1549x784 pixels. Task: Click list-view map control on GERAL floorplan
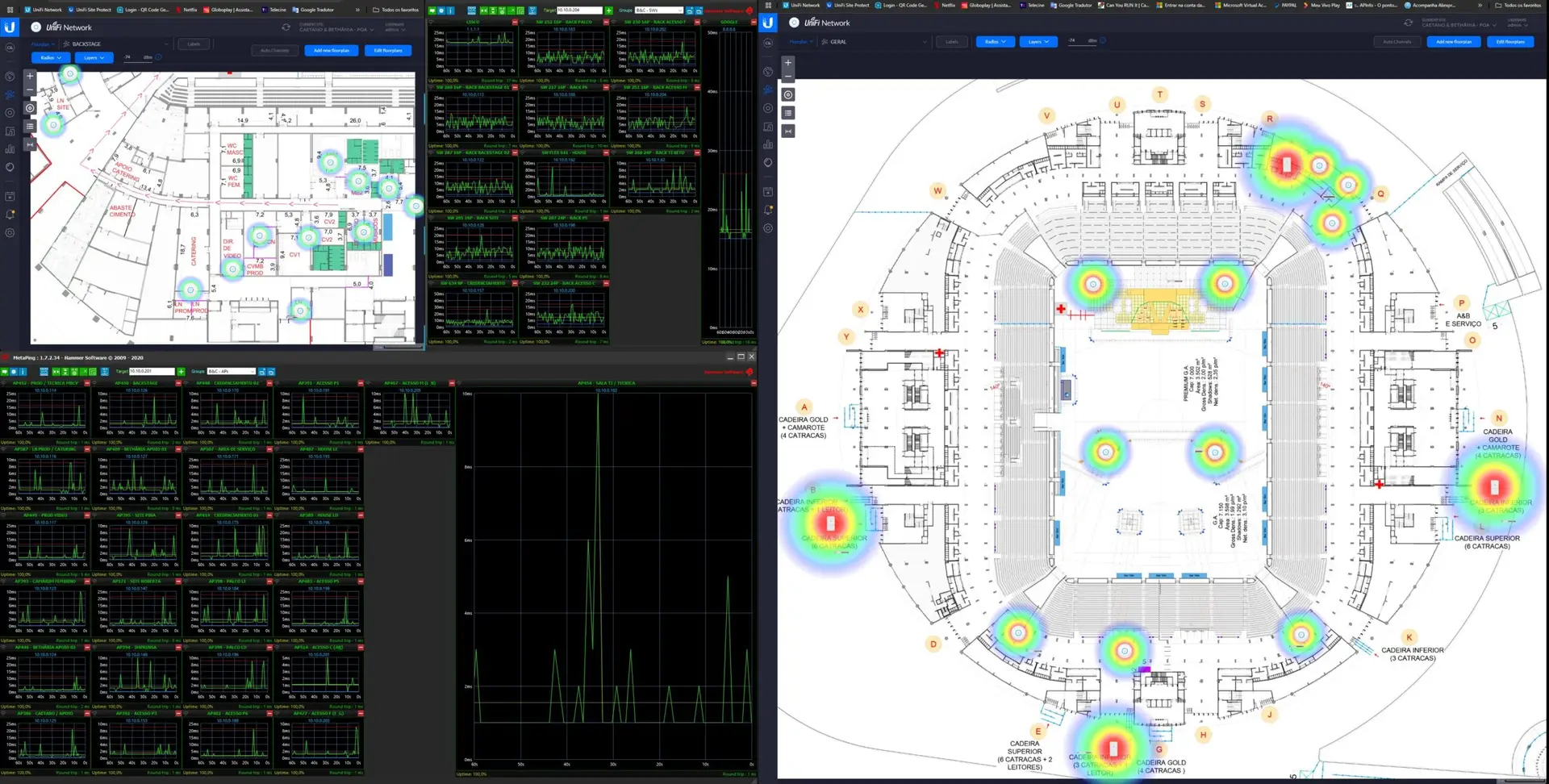(788, 113)
